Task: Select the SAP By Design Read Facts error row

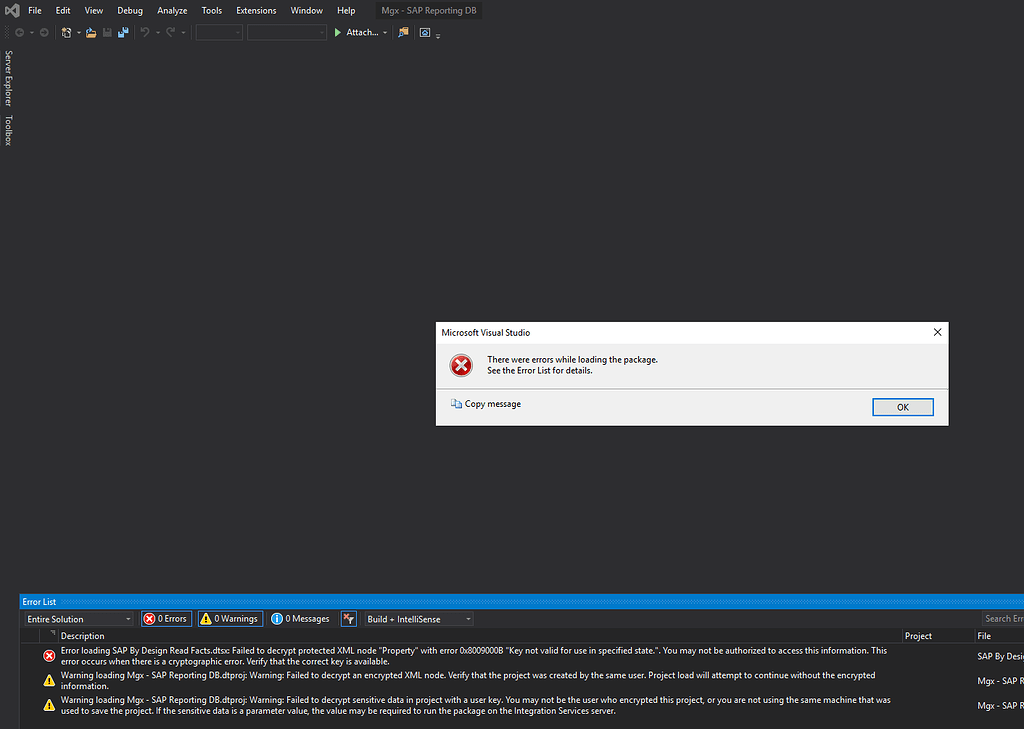Action: pos(470,656)
